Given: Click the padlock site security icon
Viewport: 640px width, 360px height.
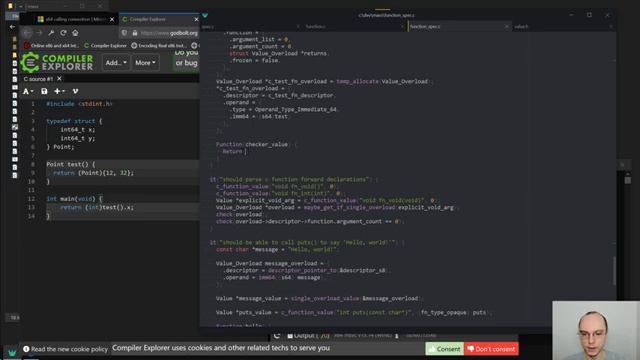Looking at the screenshot, I should pos(135,33).
